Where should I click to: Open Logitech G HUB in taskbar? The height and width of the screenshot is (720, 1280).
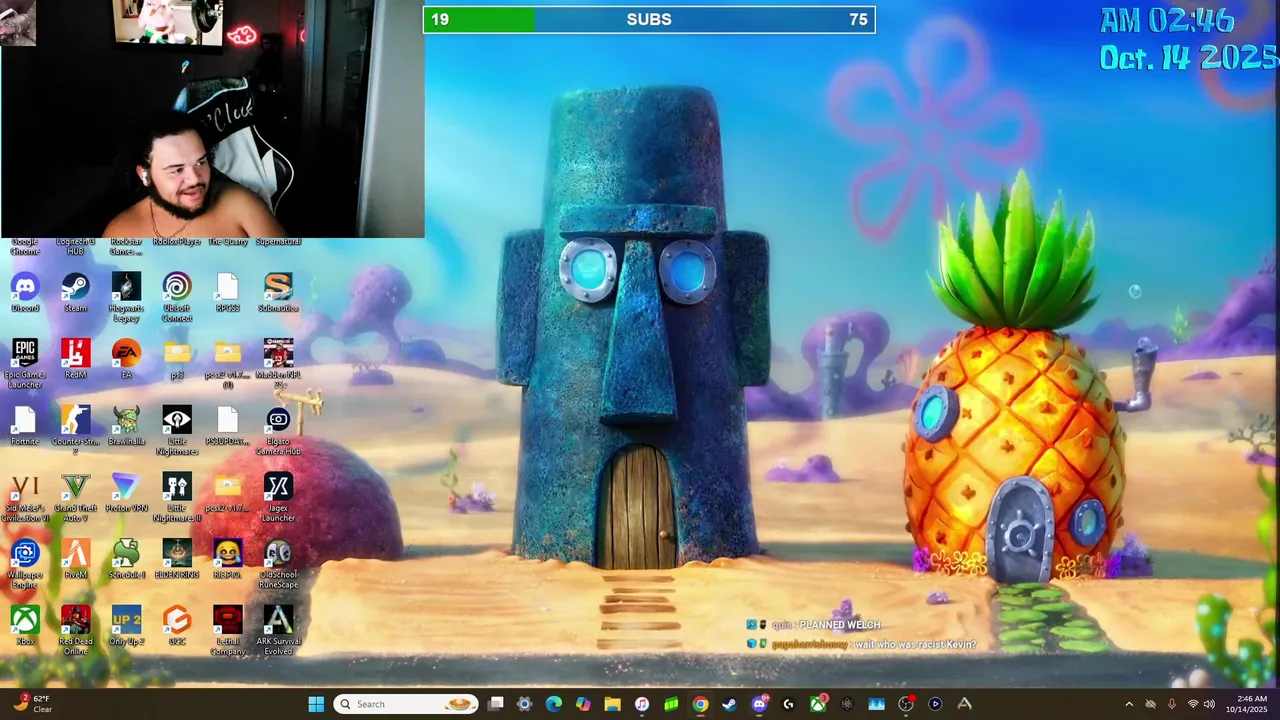pyautogui.click(x=788, y=704)
